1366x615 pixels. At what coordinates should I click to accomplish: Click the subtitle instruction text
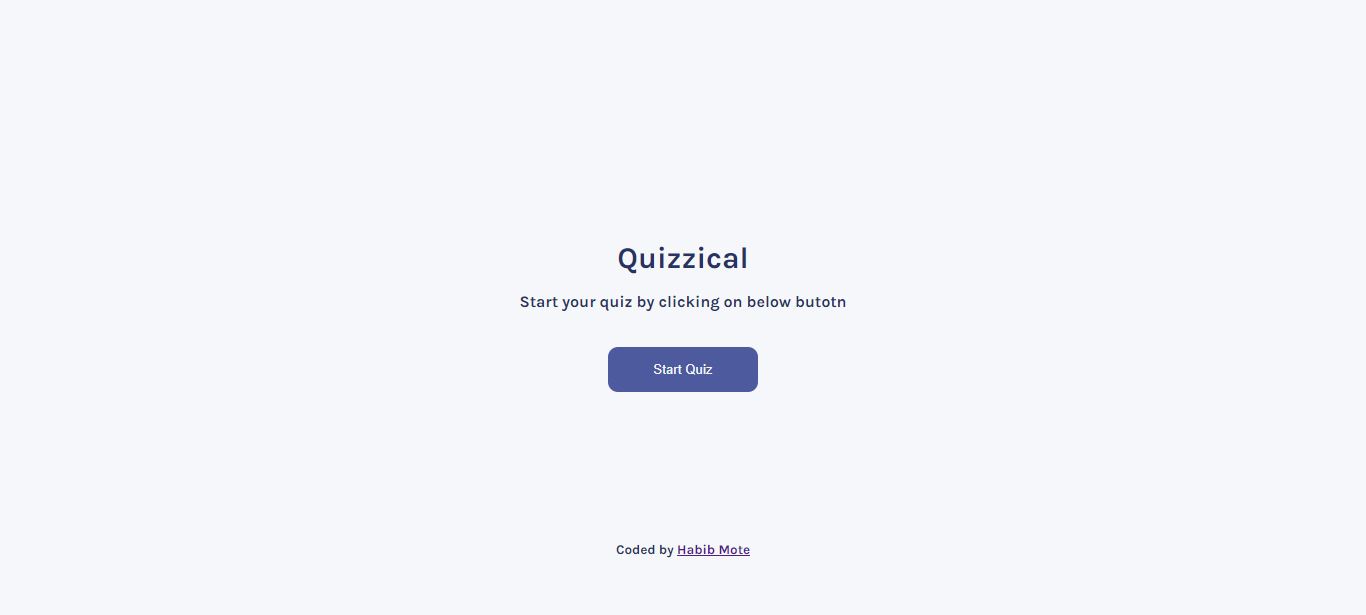[683, 302]
